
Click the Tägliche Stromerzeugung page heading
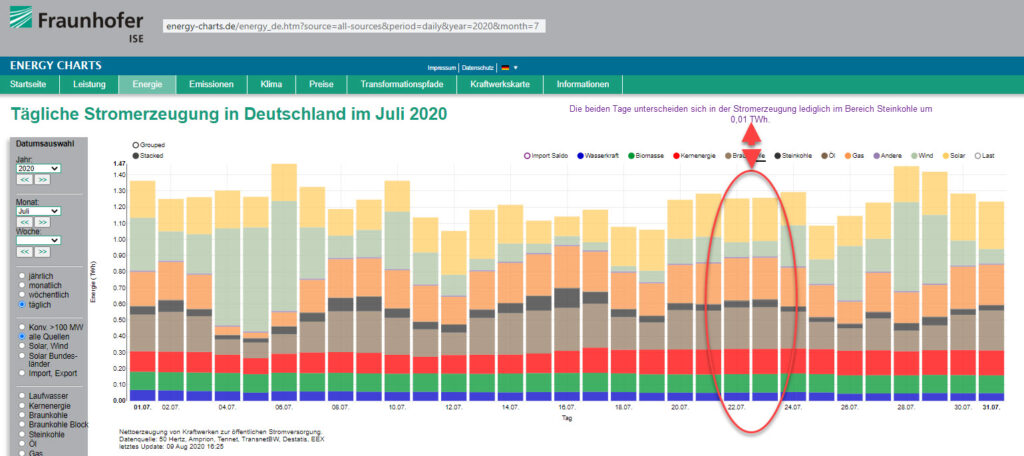coord(229,114)
